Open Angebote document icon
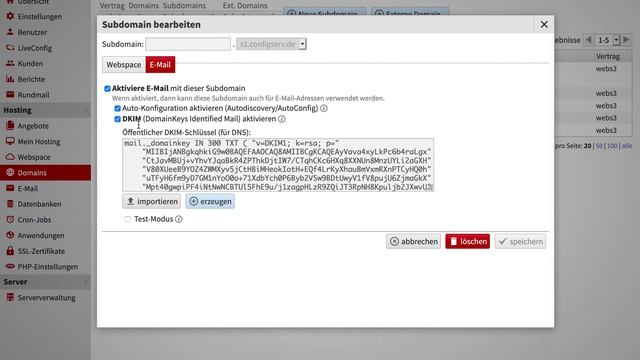This screenshot has width=640, height=360. pyautogui.click(x=10, y=126)
